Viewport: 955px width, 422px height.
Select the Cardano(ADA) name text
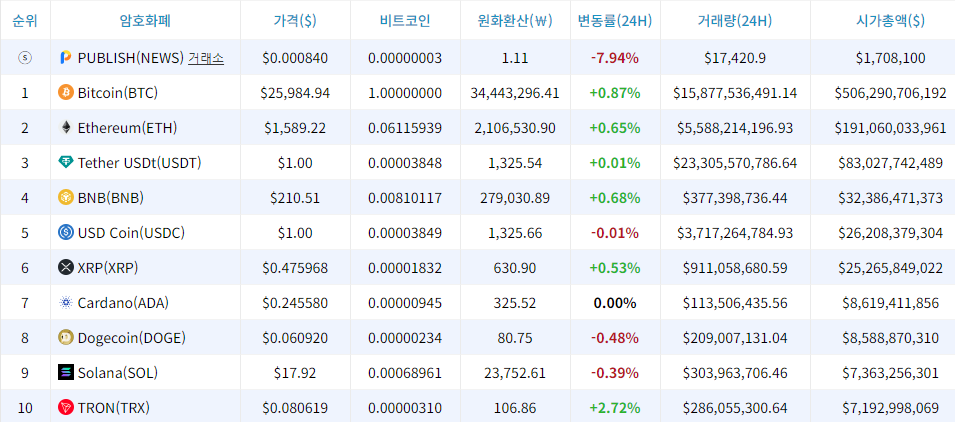pyautogui.click(x=123, y=303)
